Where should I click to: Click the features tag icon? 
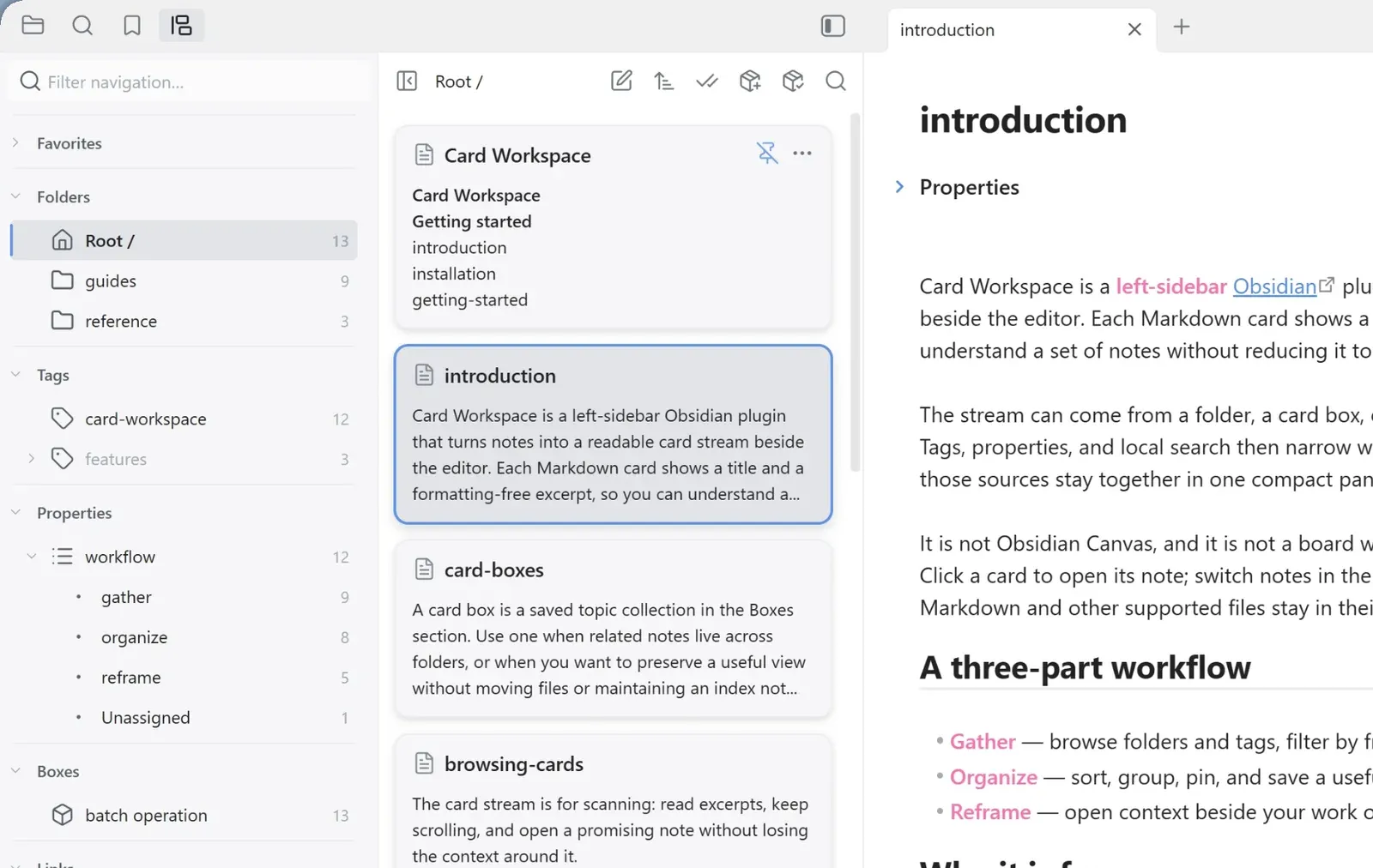pyautogui.click(x=62, y=459)
